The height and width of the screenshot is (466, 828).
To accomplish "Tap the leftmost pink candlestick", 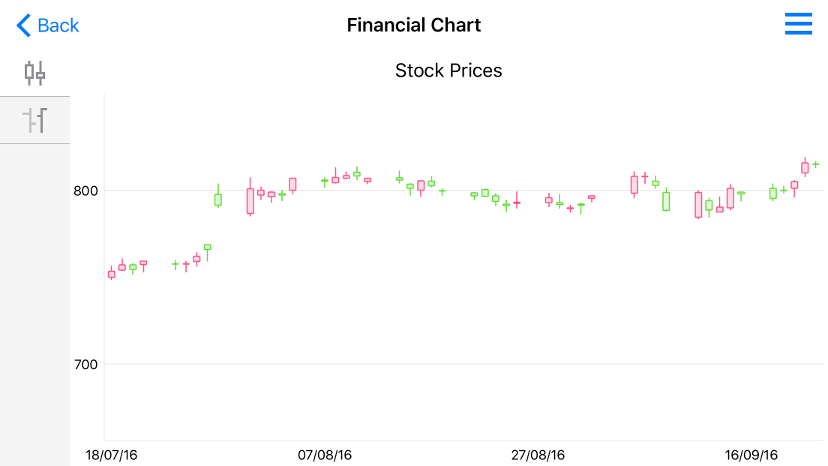I will click(x=111, y=274).
